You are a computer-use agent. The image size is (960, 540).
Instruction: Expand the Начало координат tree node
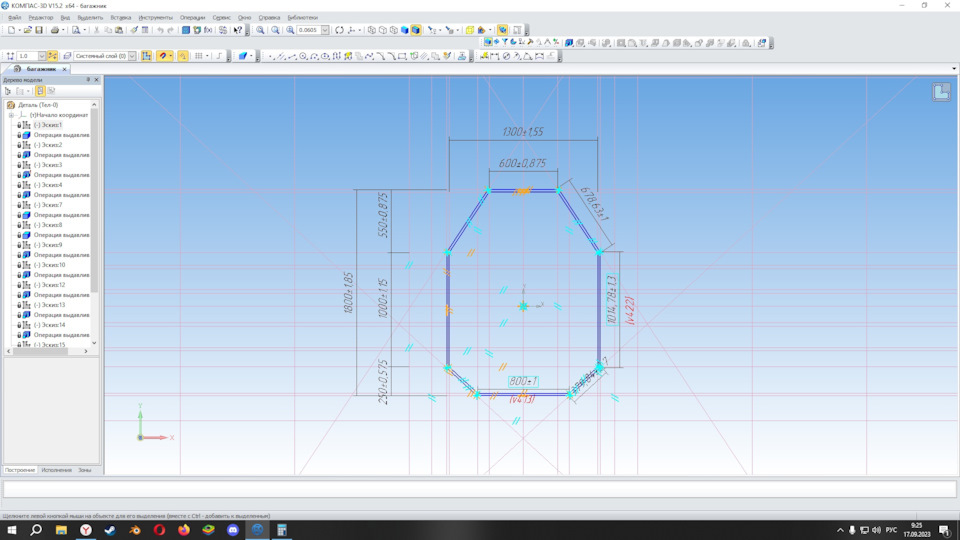pyautogui.click(x=11, y=115)
